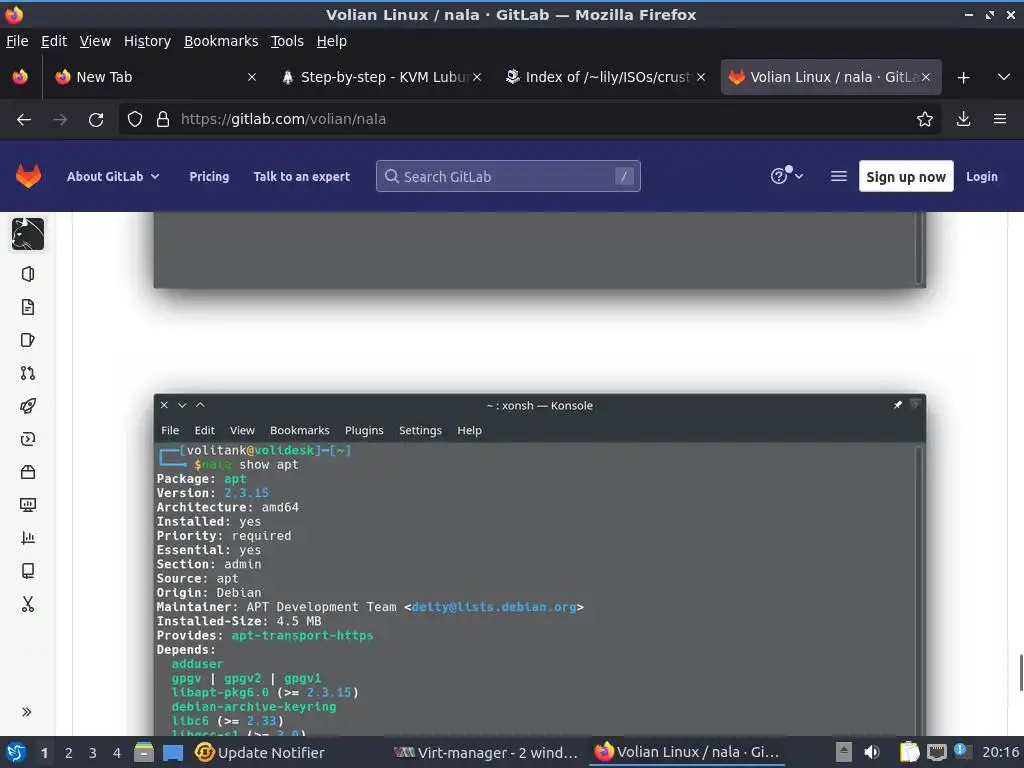The height and width of the screenshot is (768, 1024).
Task: Close the Index of ~lily/ISOs tab
Action: [701, 77]
